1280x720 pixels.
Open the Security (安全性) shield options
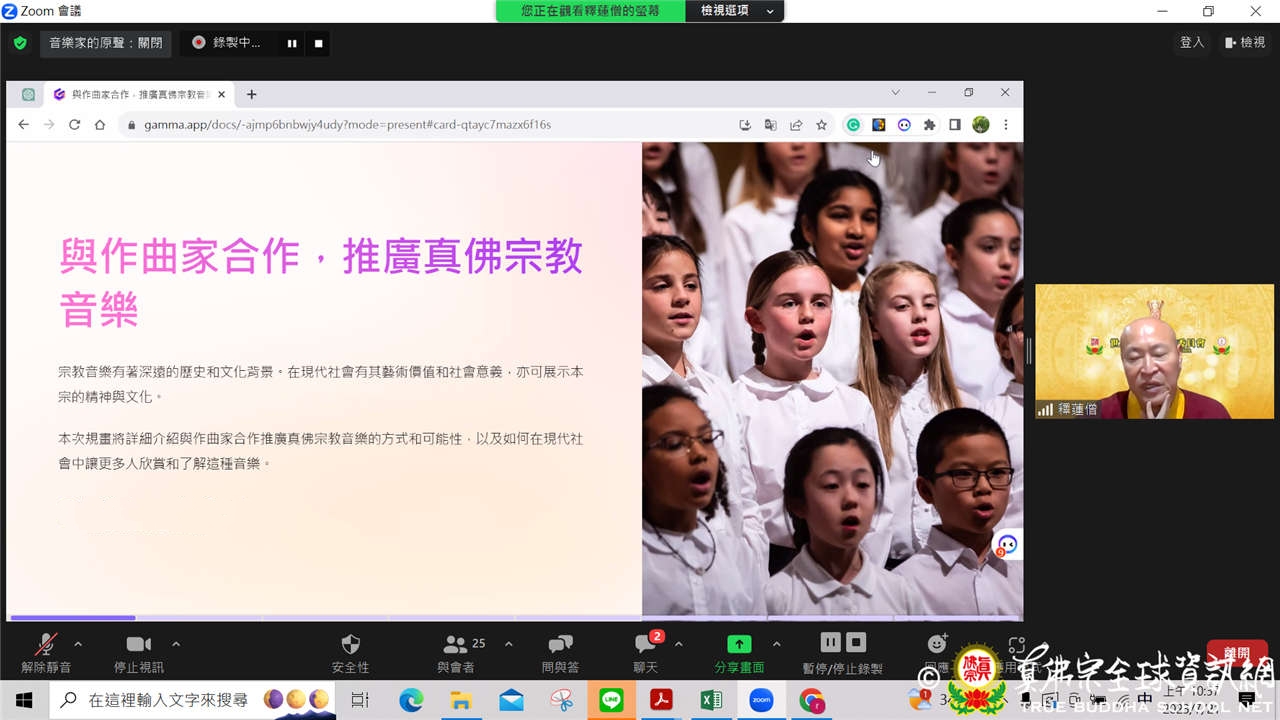tap(350, 653)
